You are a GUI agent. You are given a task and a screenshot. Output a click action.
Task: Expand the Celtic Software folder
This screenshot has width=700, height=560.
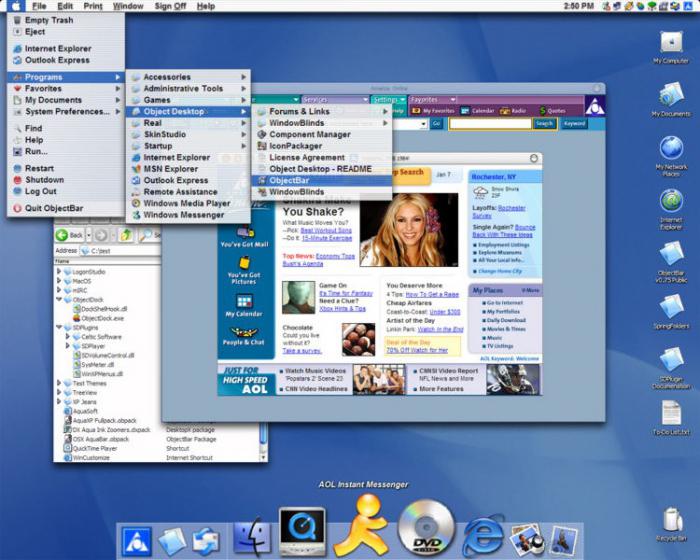[68, 337]
